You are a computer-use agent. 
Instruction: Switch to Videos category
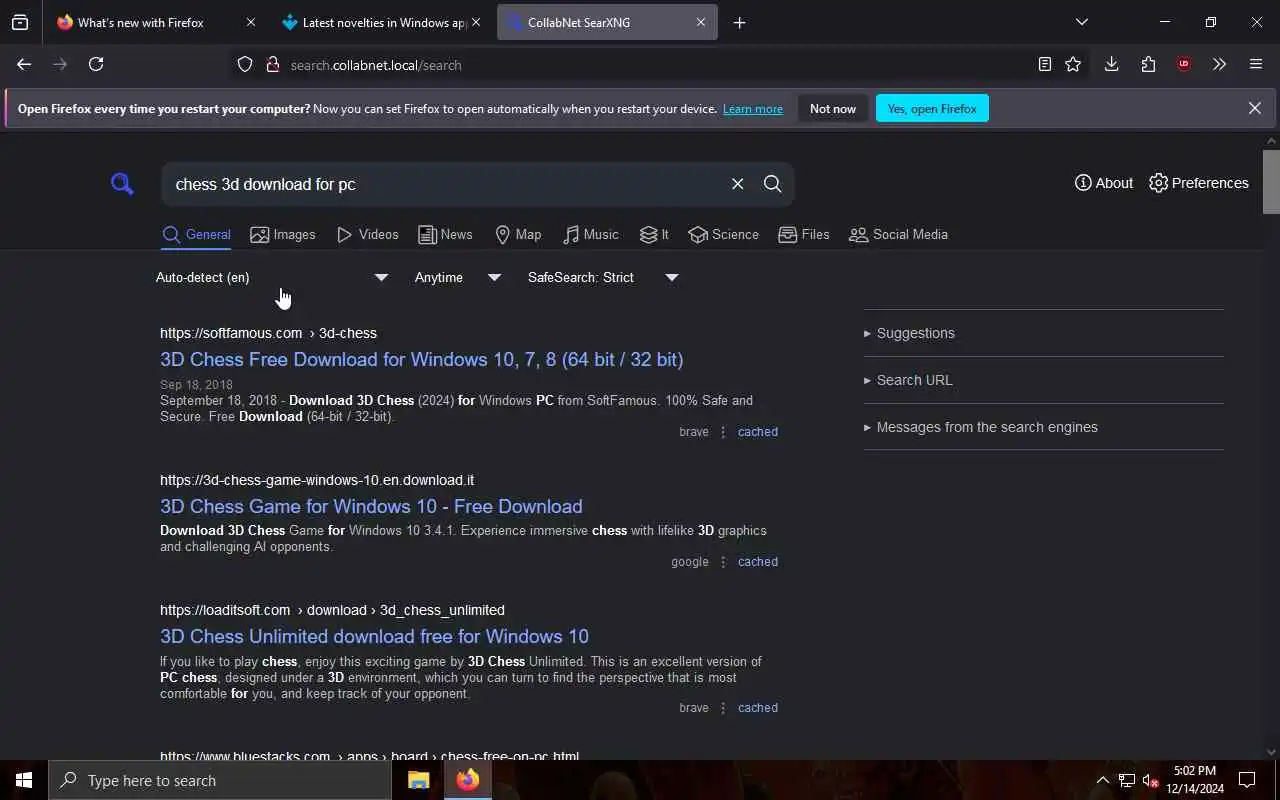pyautogui.click(x=368, y=235)
